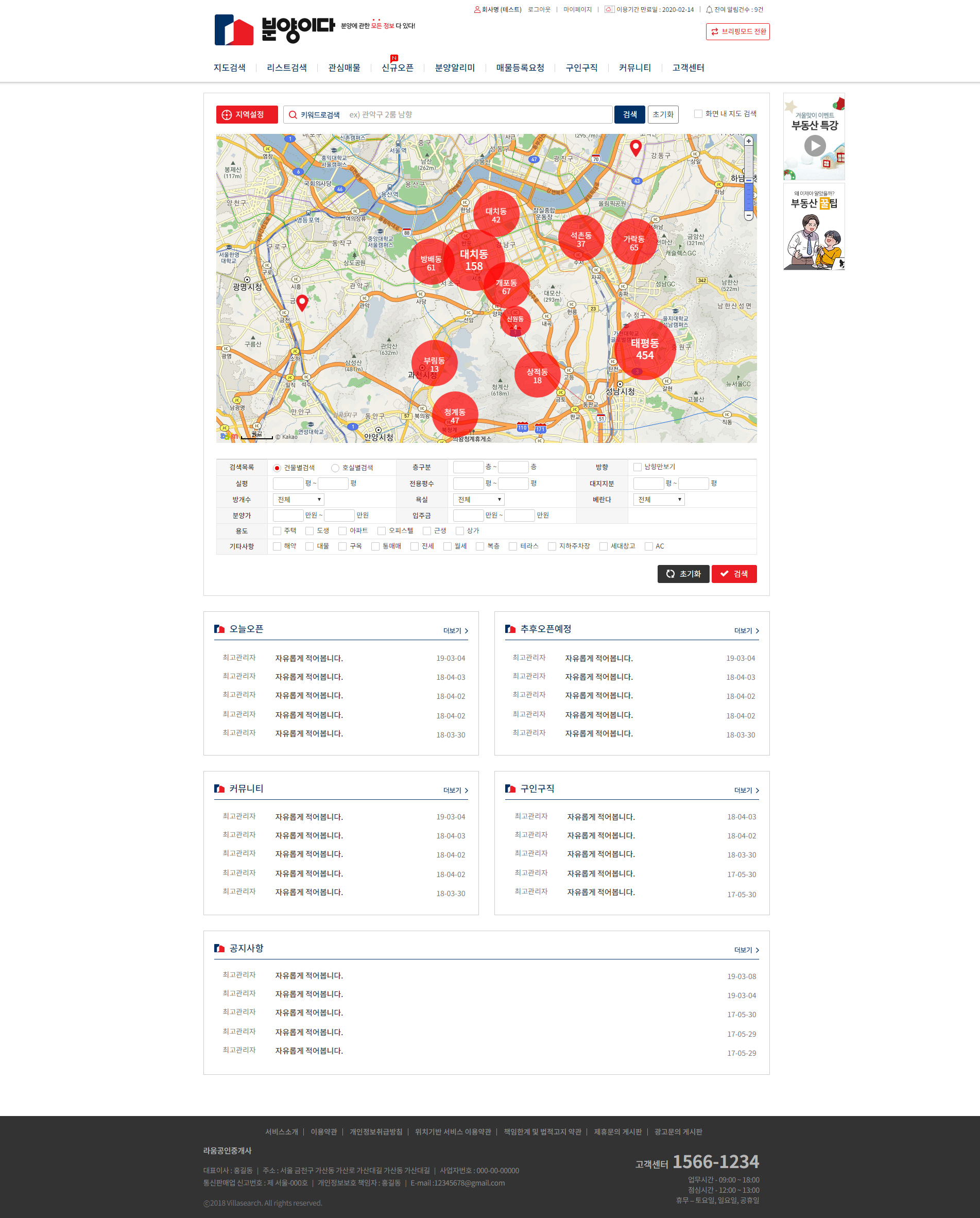Enable 화면 내 지도 검색 checkbox
980x1218 pixels.
pos(698,114)
